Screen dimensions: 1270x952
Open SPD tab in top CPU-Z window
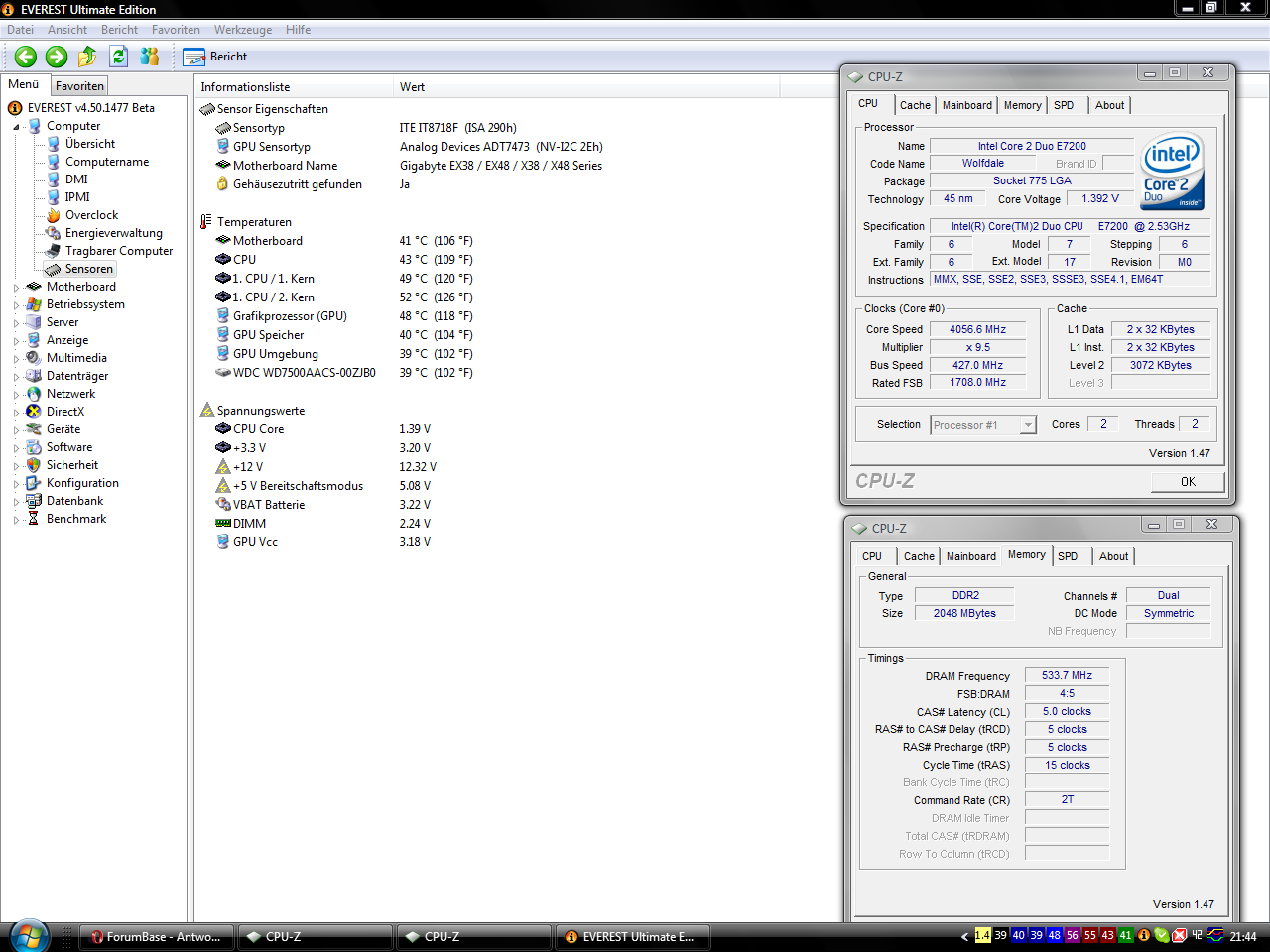(1064, 105)
